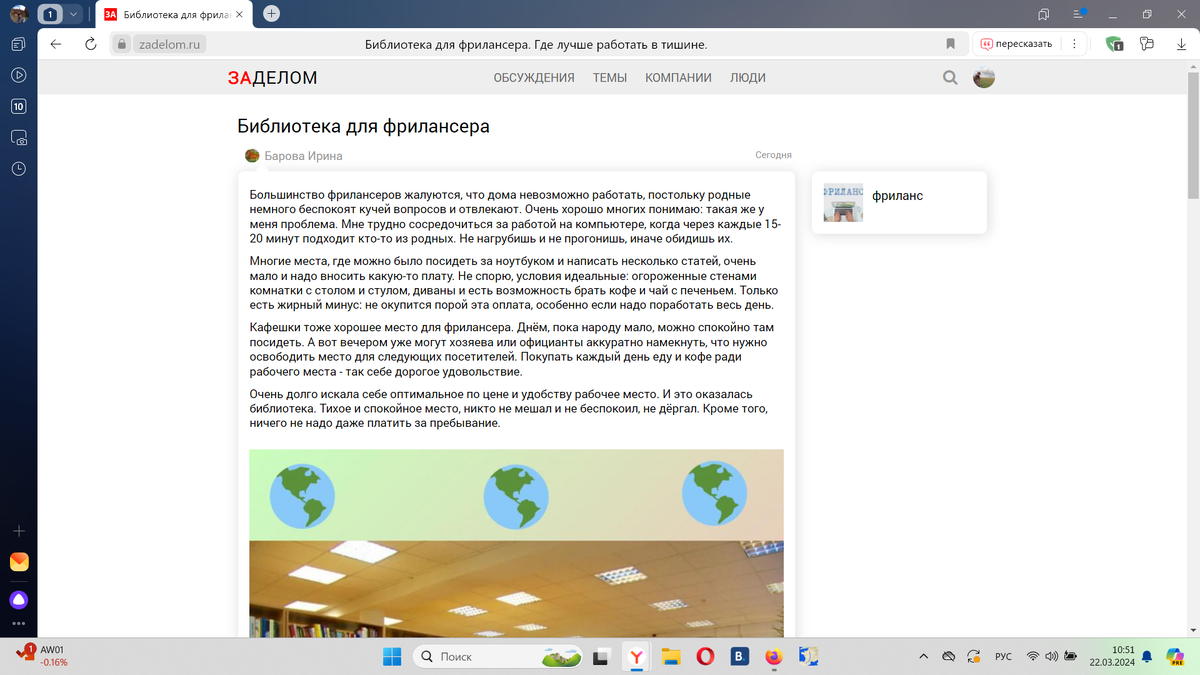Open the notification bell in tray
The height and width of the screenshot is (675, 1200).
(x=1147, y=656)
